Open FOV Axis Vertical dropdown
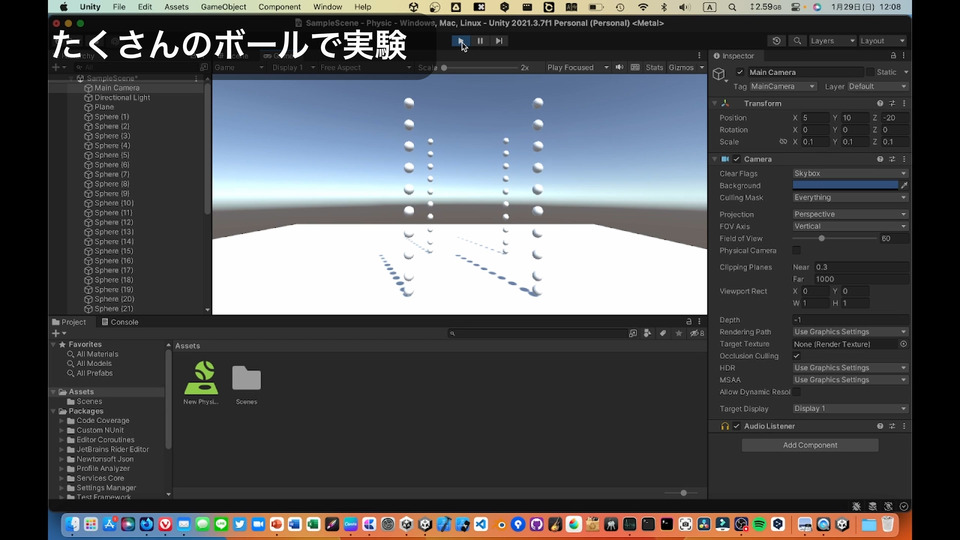 [x=850, y=227]
